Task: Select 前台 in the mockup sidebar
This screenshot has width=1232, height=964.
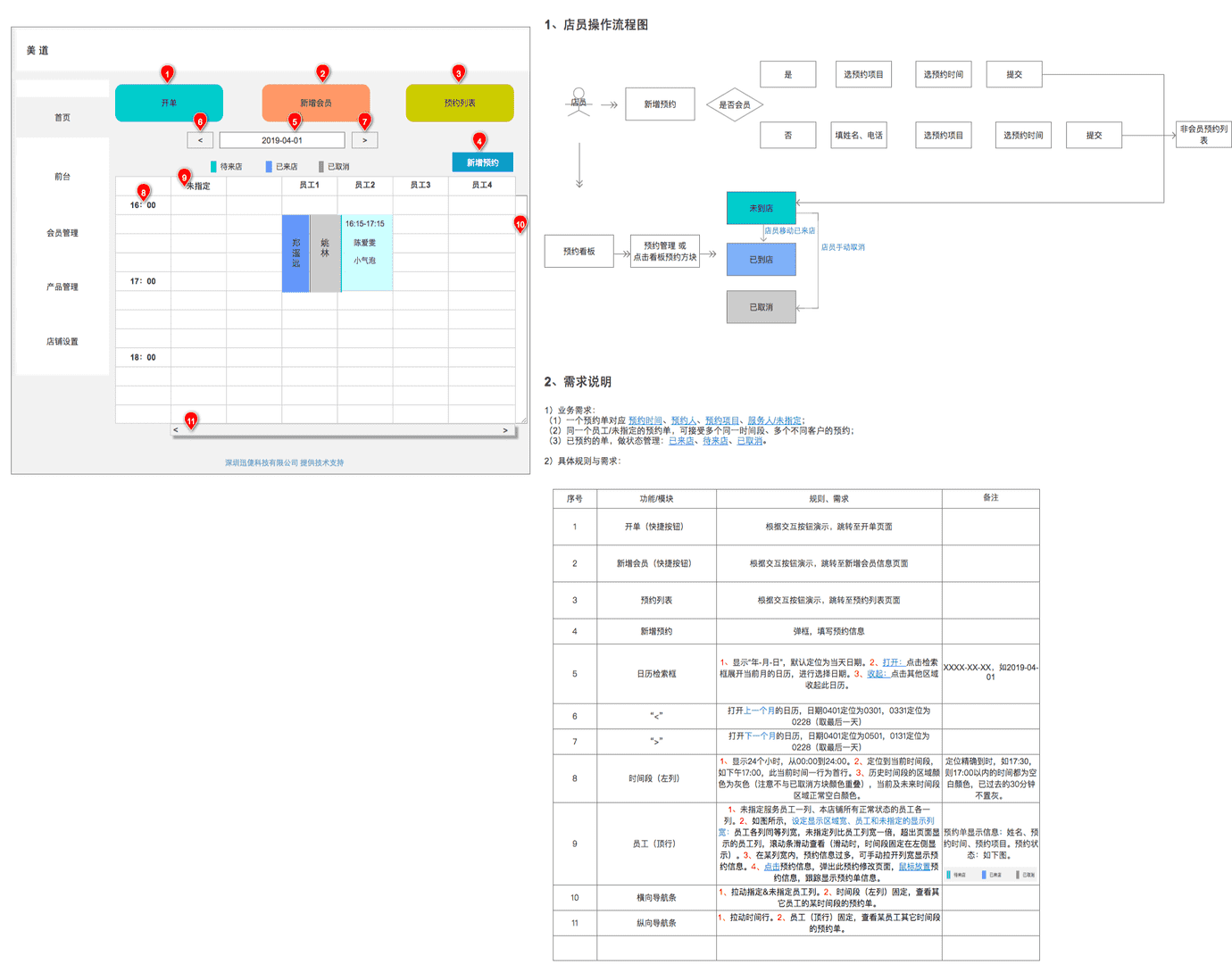Action: pos(62,176)
